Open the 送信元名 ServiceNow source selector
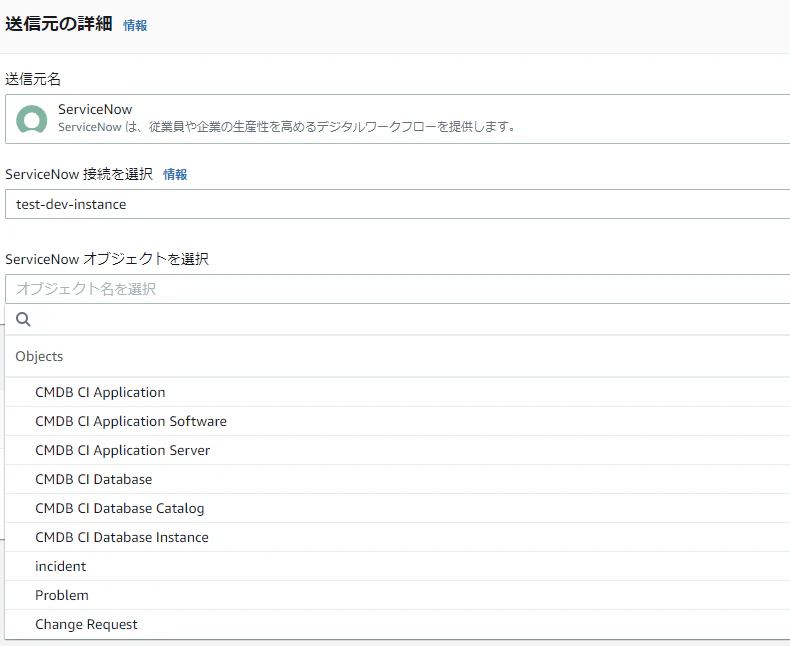 [398, 119]
